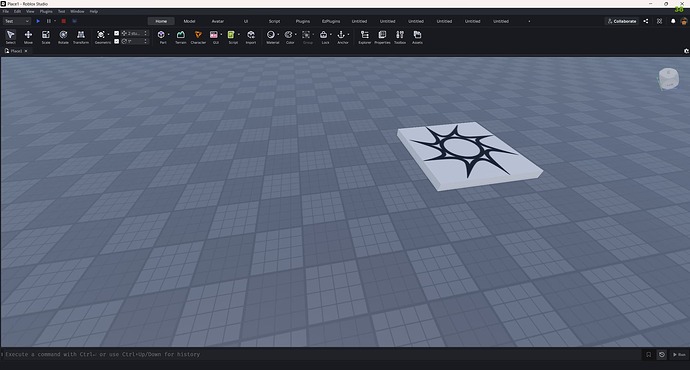Expand the Script dropdown arrow
This screenshot has height=370, width=690.
point(239,35)
